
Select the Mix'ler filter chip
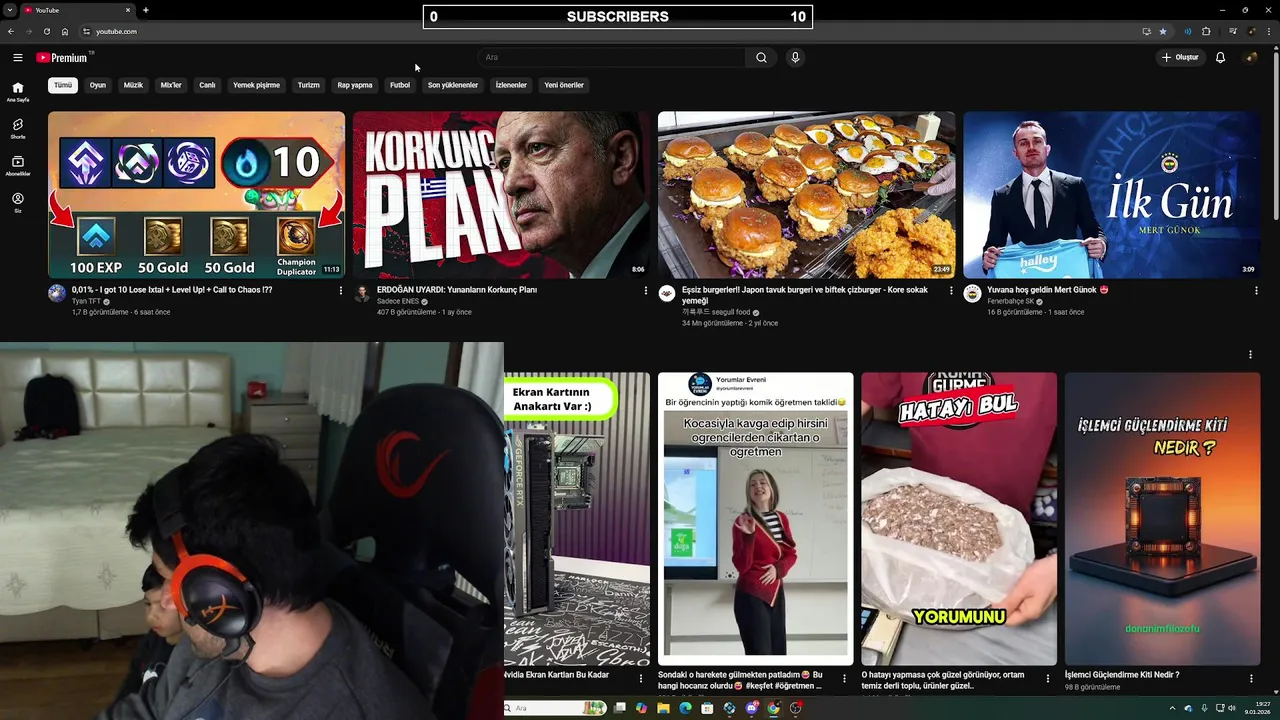pyautogui.click(x=171, y=85)
